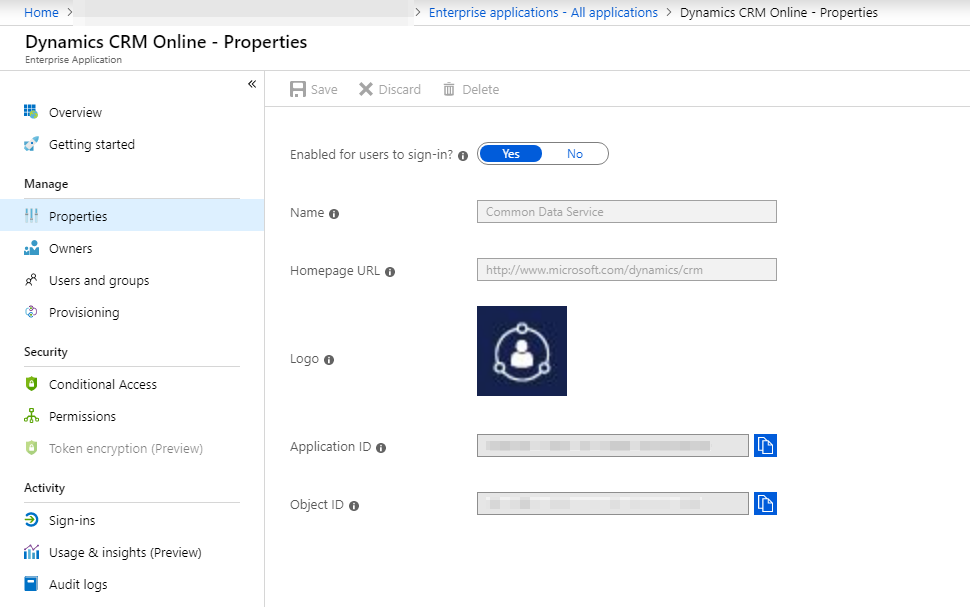This screenshot has height=607, width=970.
Task: Open Audit logs from the sidebar
Action: [75, 584]
